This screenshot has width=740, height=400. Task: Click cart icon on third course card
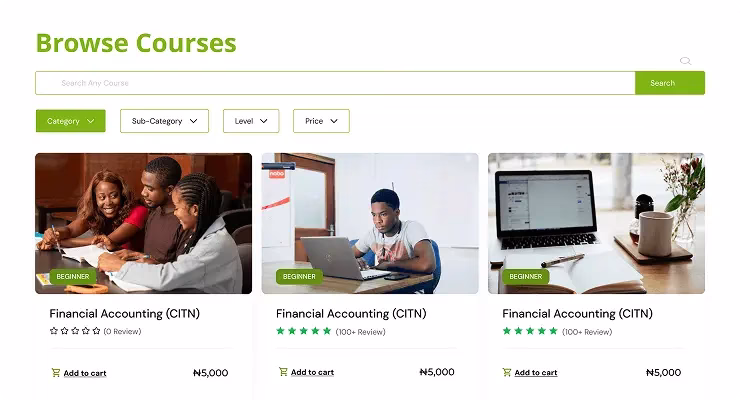tap(507, 372)
